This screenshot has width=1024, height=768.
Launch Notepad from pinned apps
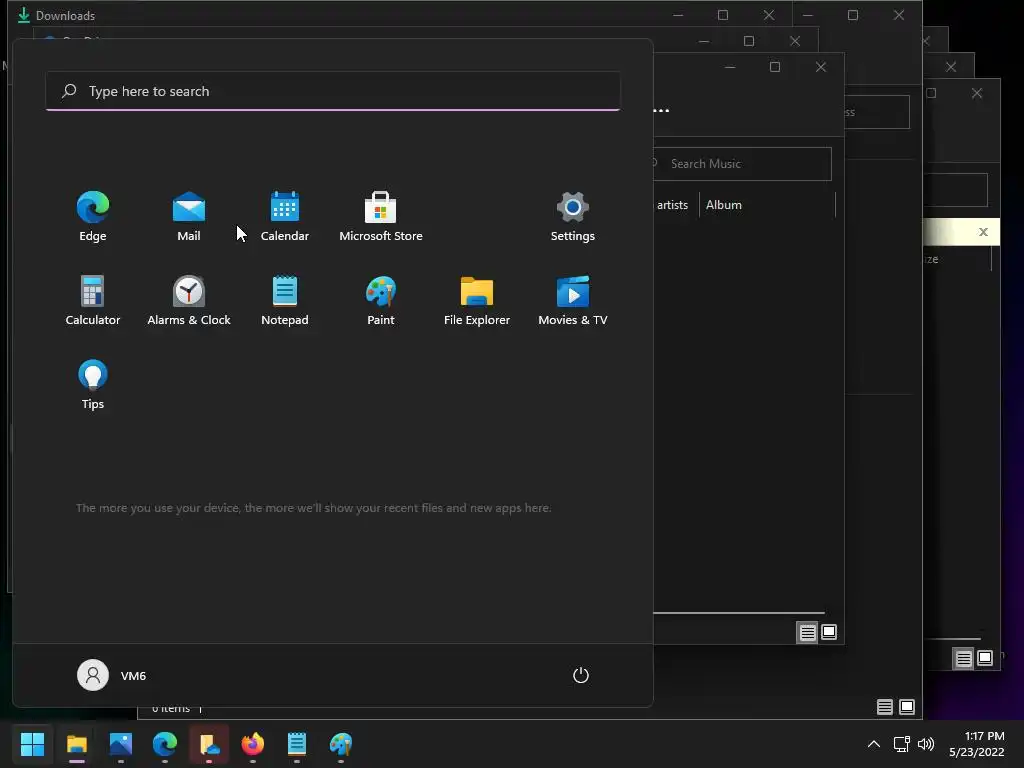coord(285,301)
